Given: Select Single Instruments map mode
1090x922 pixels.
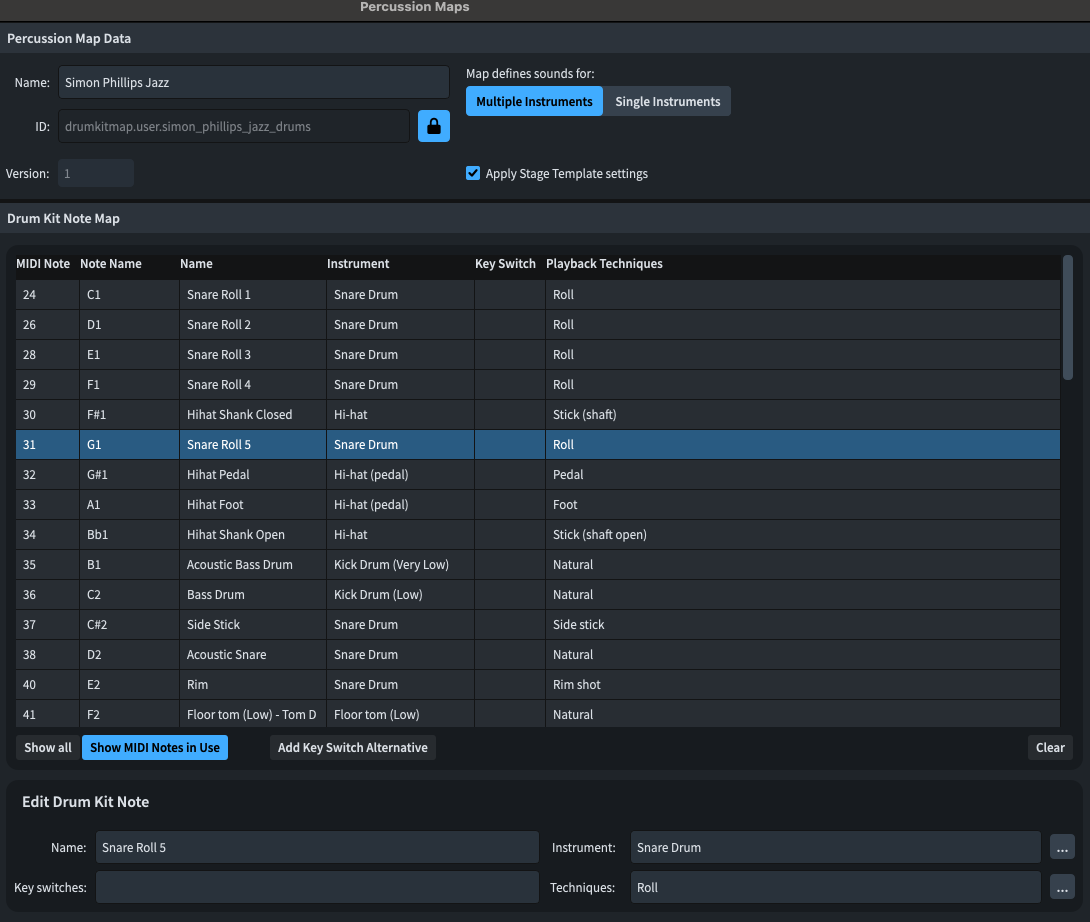Looking at the screenshot, I should [667, 102].
